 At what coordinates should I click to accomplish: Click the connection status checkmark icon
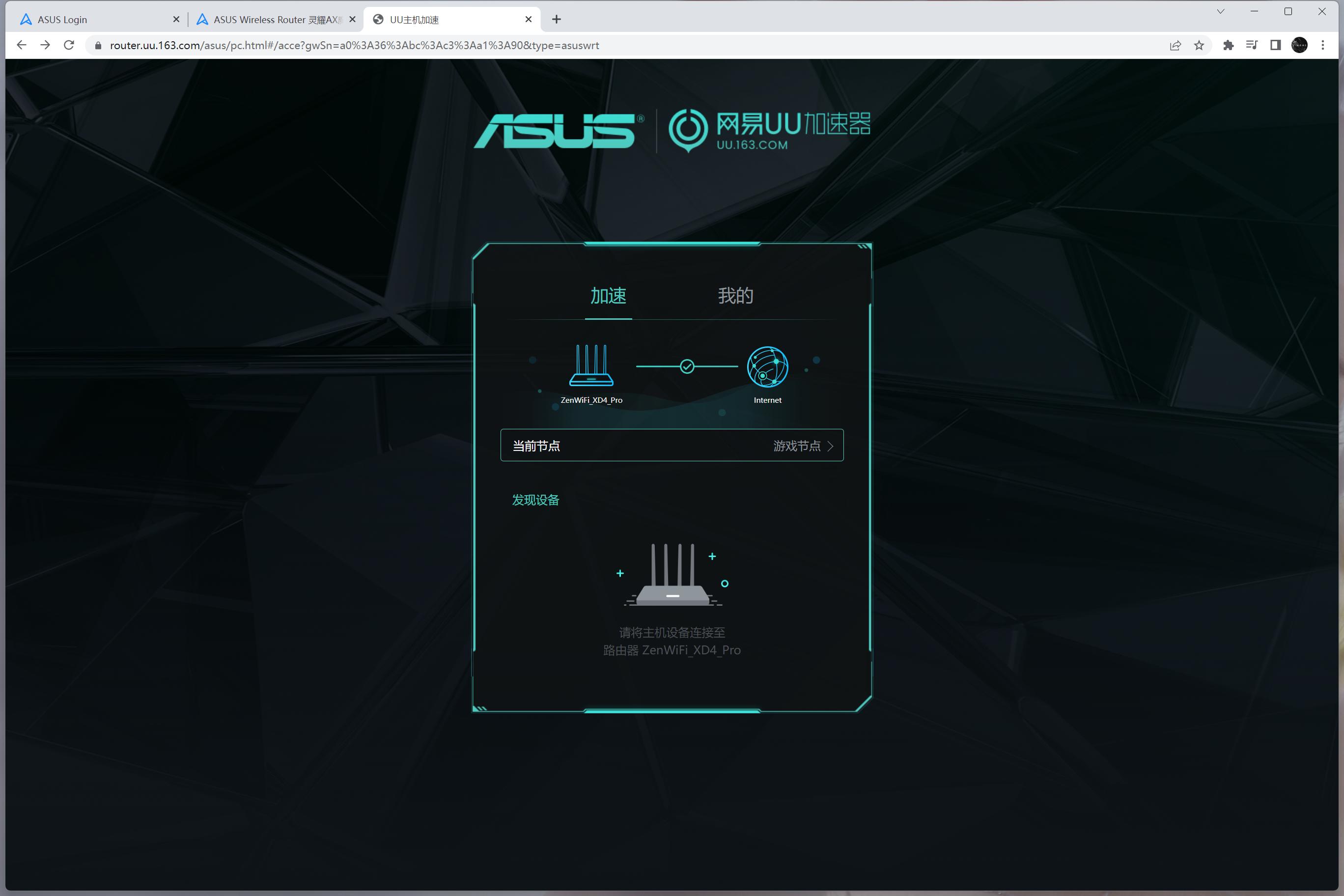[x=687, y=366]
